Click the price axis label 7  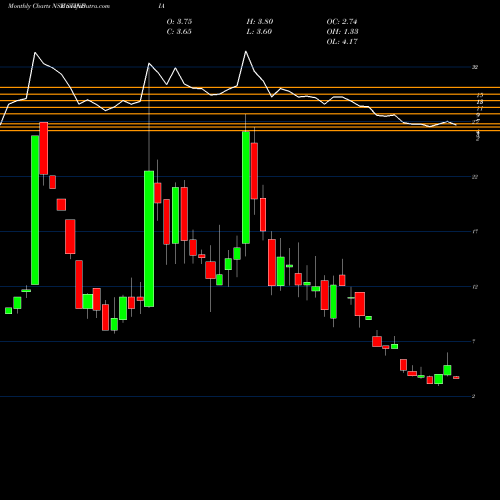pyautogui.click(x=474, y=342)
